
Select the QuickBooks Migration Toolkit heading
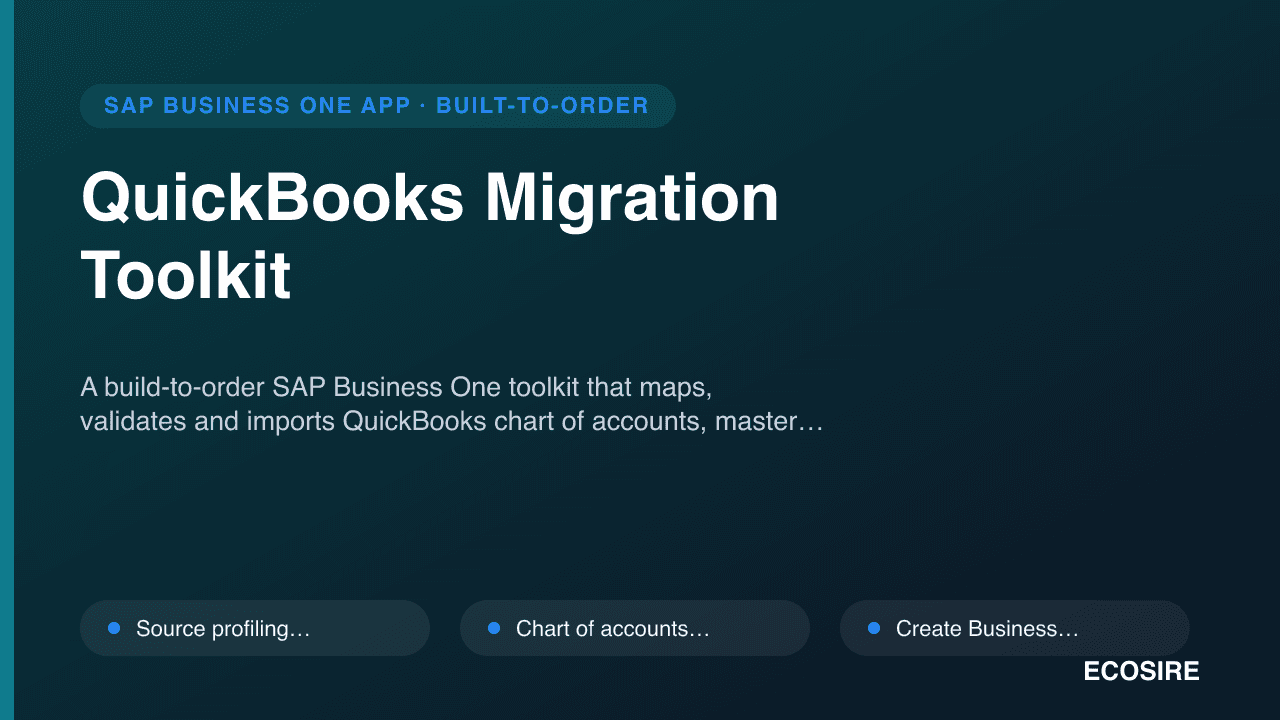(430, 237)
